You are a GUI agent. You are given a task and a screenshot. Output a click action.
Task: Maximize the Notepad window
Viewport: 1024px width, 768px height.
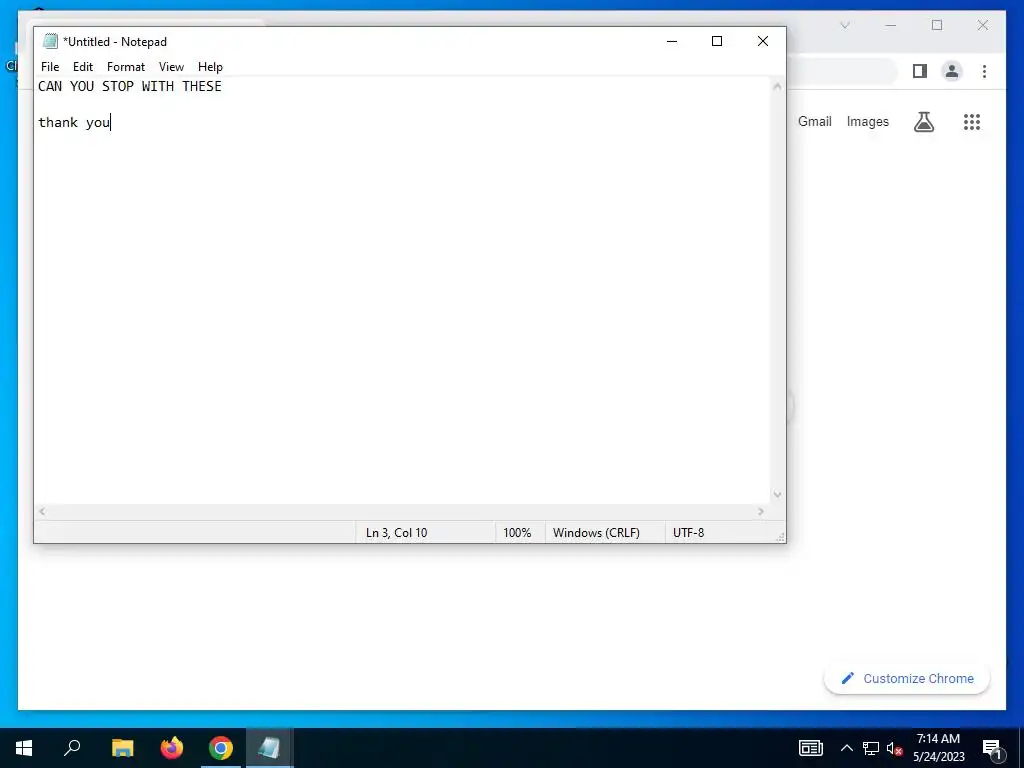pyautogui.click(x=717, y=41)
